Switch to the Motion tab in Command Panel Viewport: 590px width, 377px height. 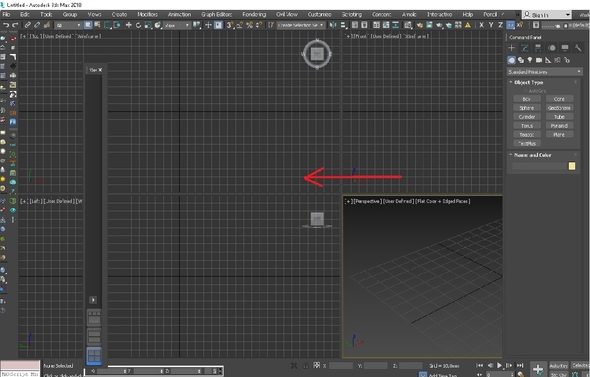coord(552,48)
